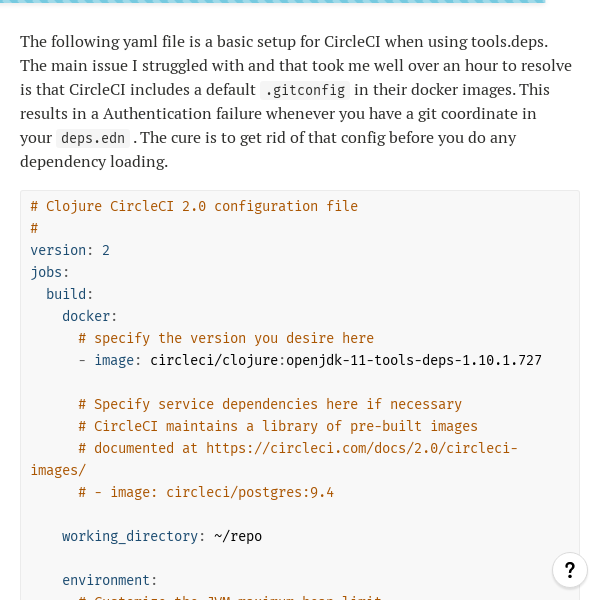Screen dimensions: 600x600
Task: Click the 'docker:' key in the yaml
Action: pyautogui.click(x=90, y=316)
